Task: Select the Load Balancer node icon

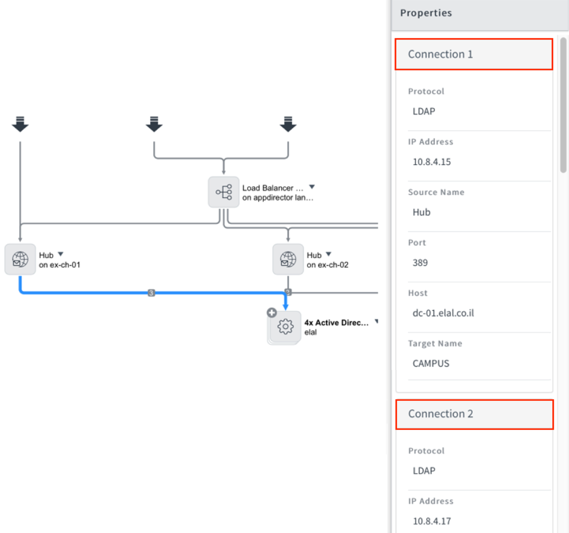Action: pyautogui.click(x=224, y=192)
